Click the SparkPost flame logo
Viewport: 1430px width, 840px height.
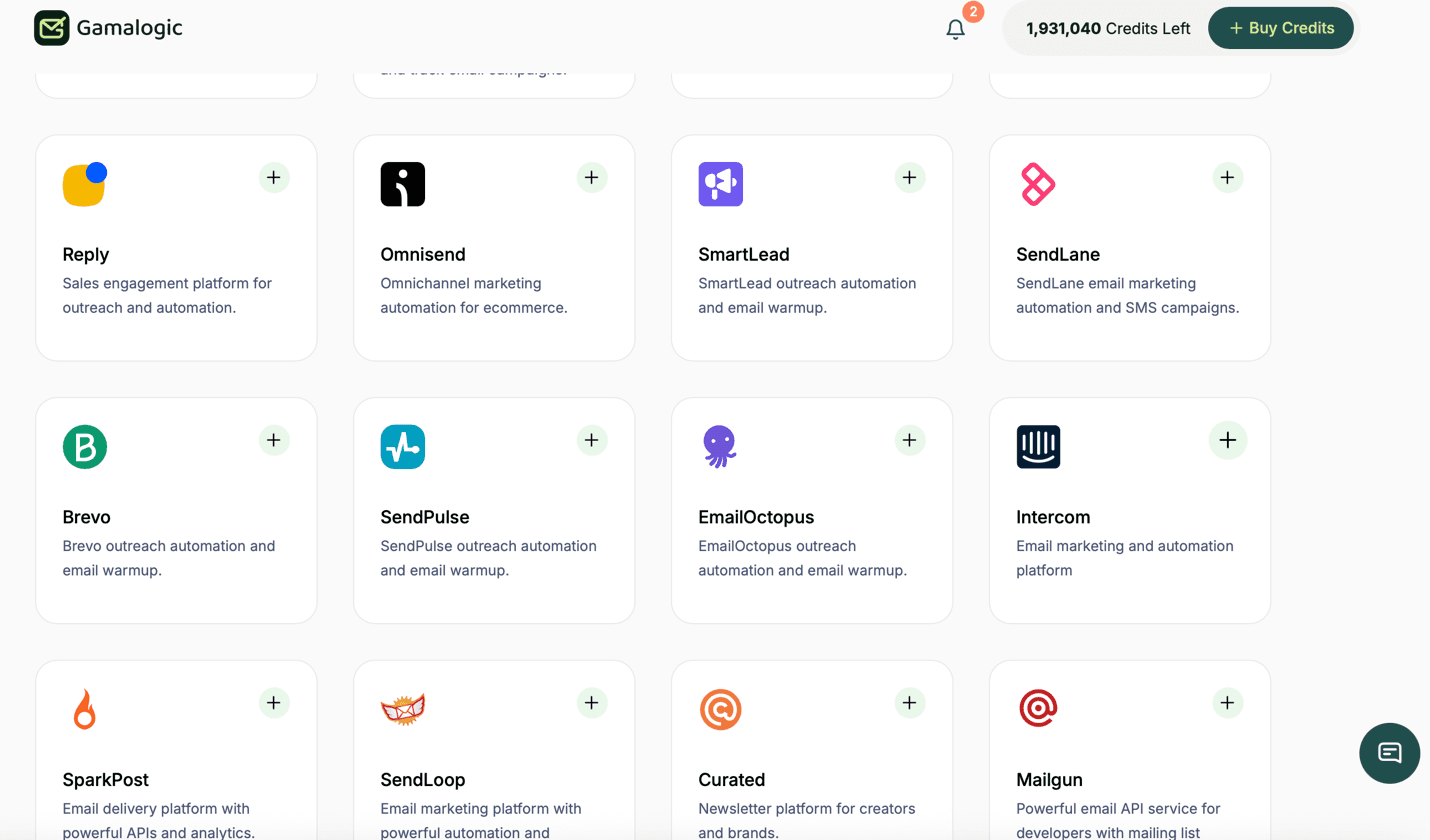[85, 709]
